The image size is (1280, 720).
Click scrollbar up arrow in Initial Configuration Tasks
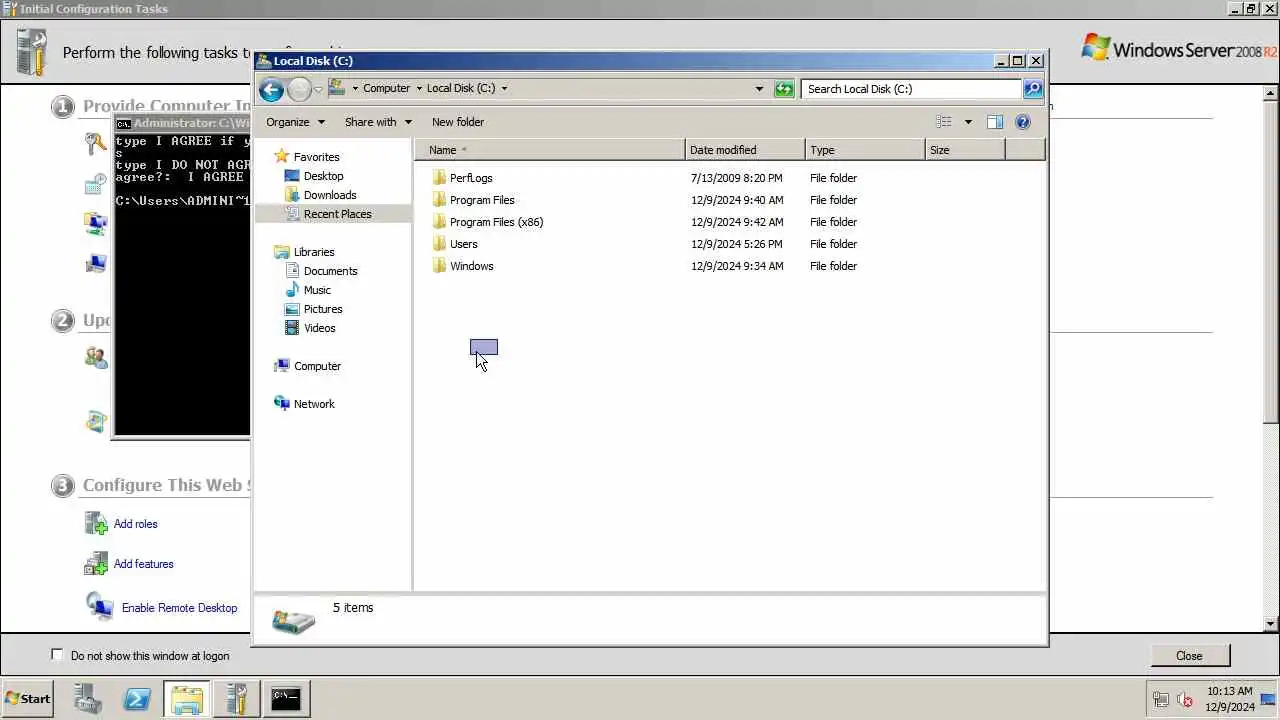[x=1271, y=93]
